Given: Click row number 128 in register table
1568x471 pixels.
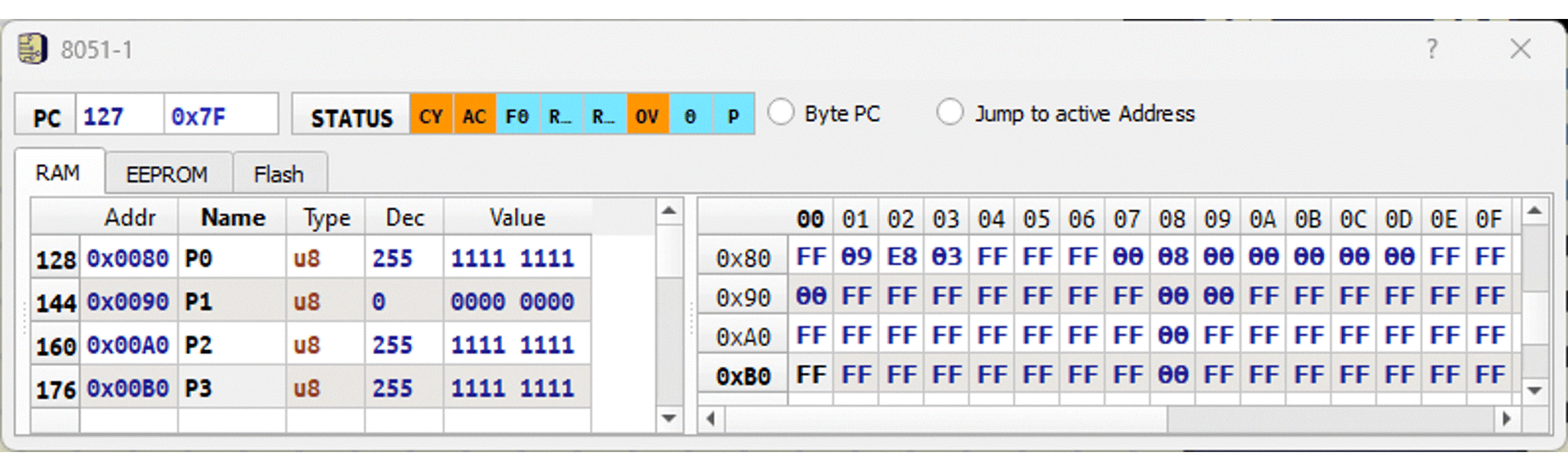Looking at the screenshot, I should [56, 259].
